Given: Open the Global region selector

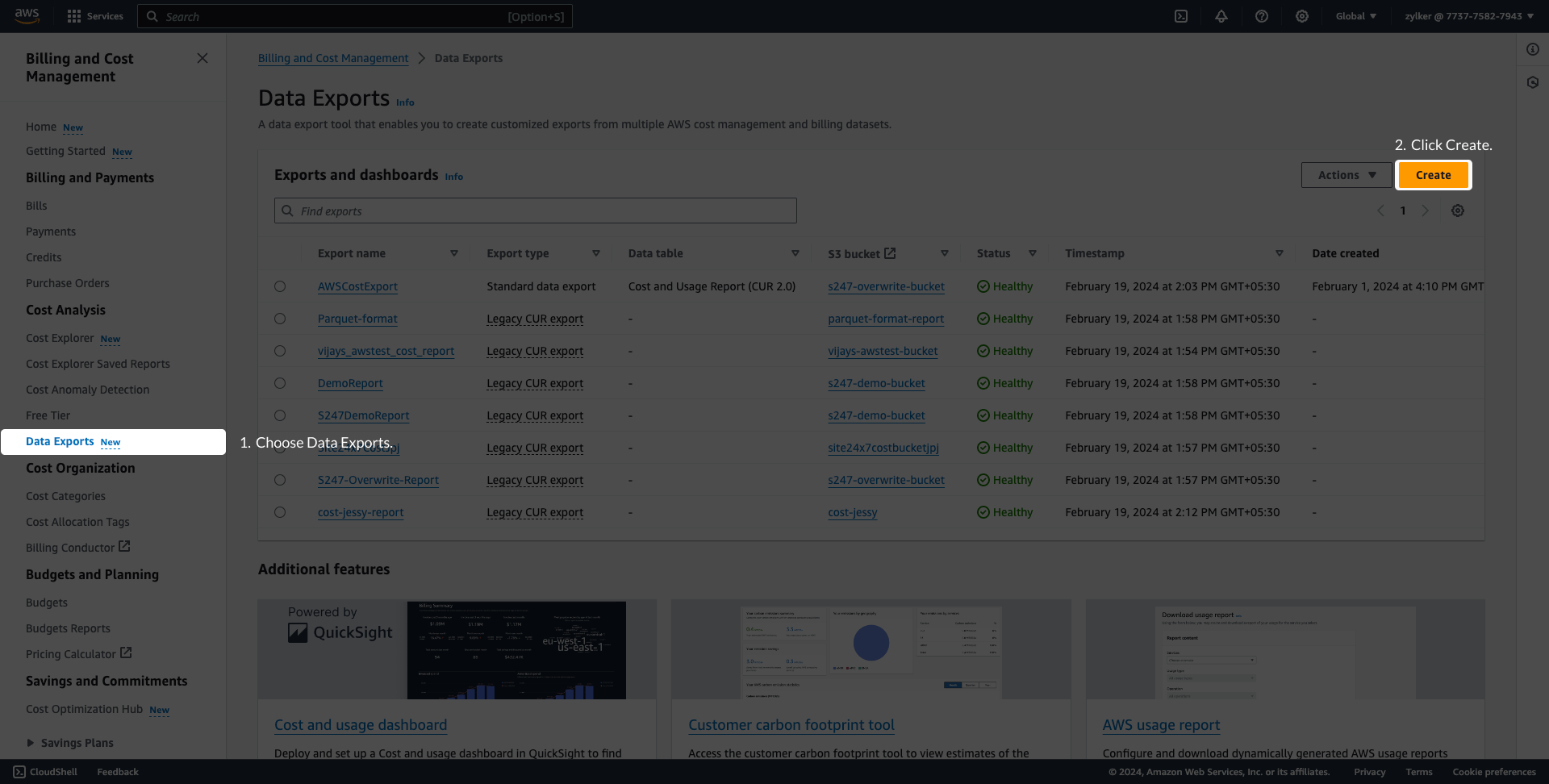Looking at the screenshot, I should [x=1355, y=16].
